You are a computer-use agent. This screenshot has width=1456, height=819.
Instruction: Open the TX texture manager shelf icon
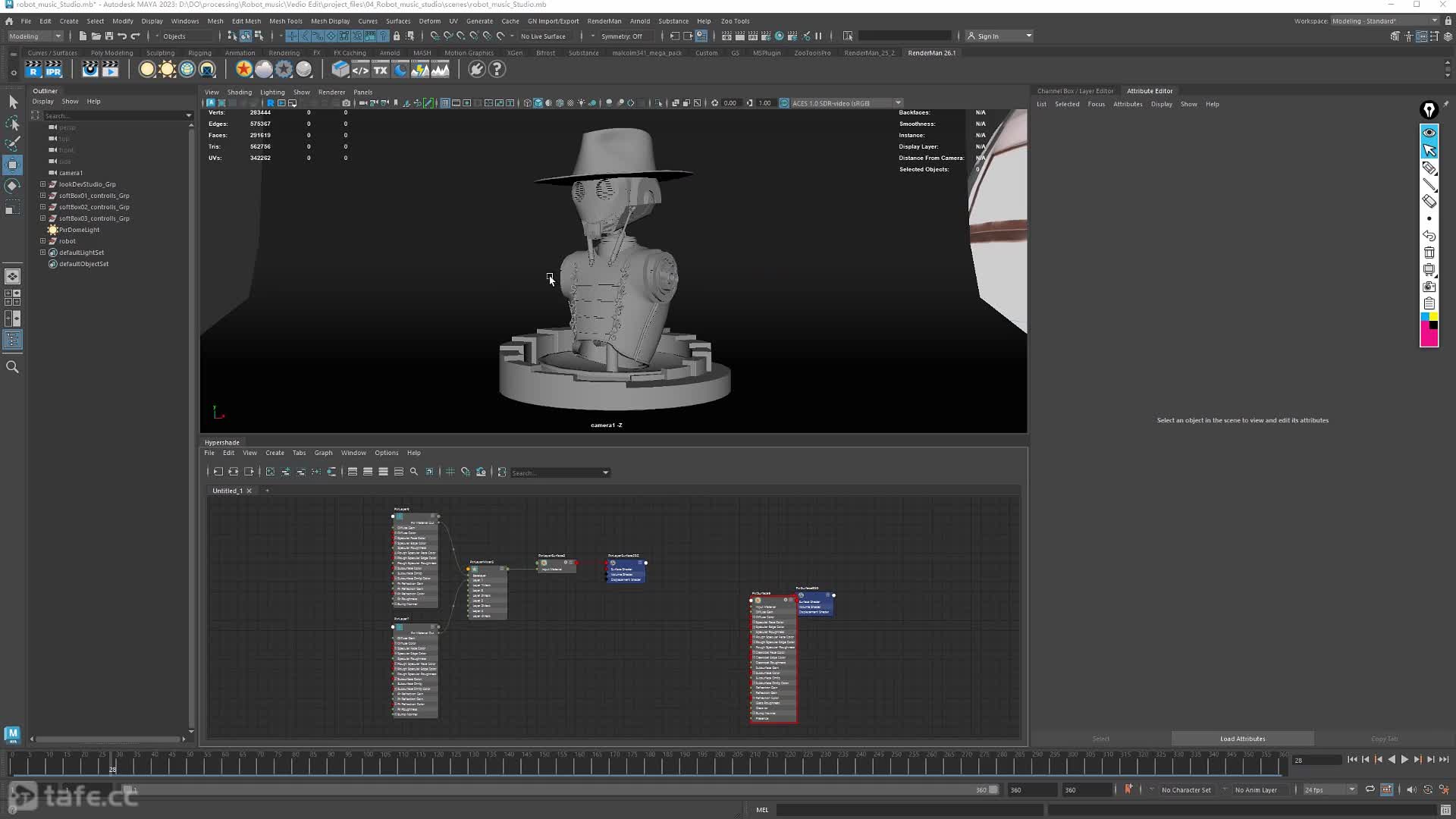tap(381, 70)
